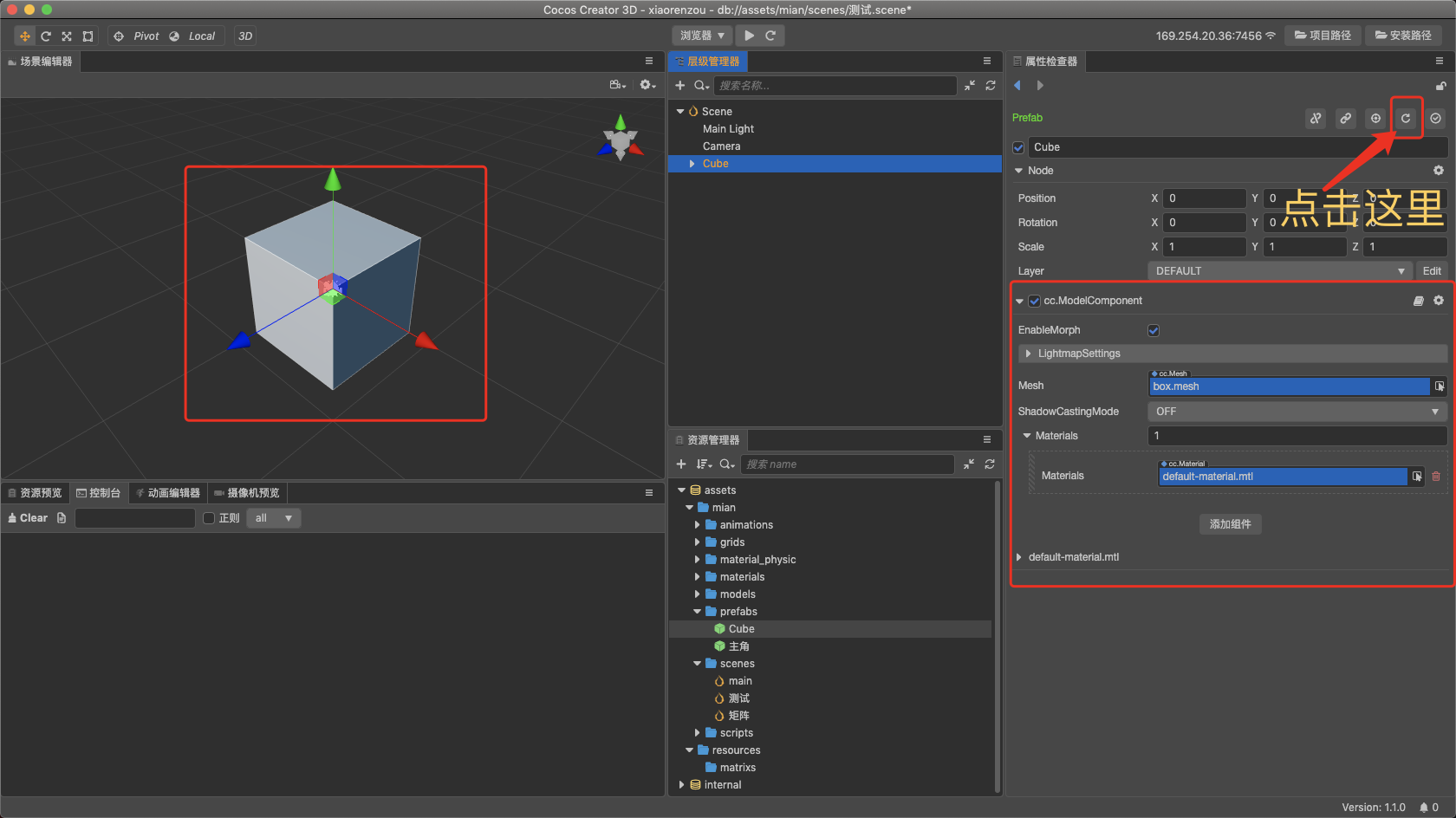Toggle the EnableMorph checkbox
Screen dimensions: 1456x818
(x=1154, y=330)
